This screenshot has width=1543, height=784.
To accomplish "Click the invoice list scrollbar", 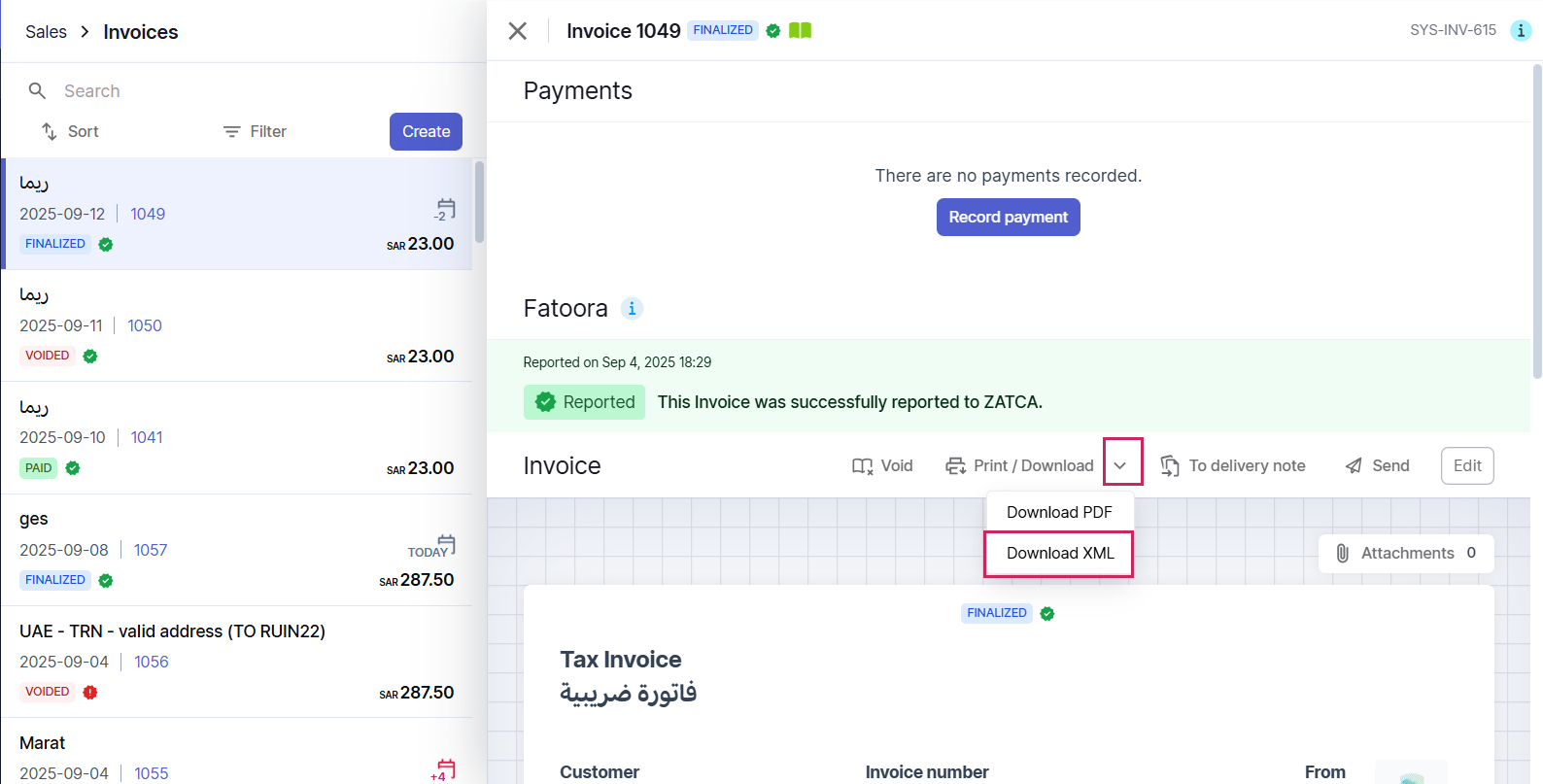I will pos(479,204).
